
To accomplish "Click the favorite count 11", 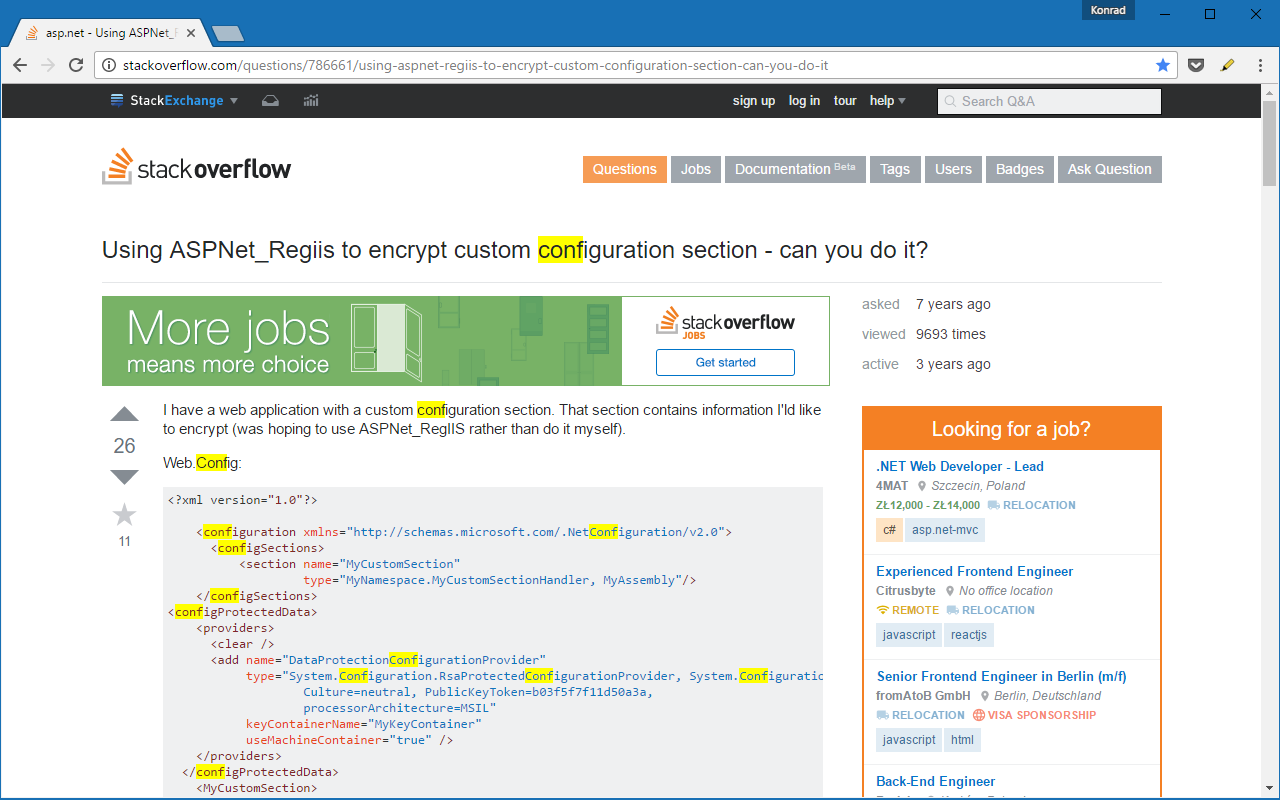I will [124, 541].
